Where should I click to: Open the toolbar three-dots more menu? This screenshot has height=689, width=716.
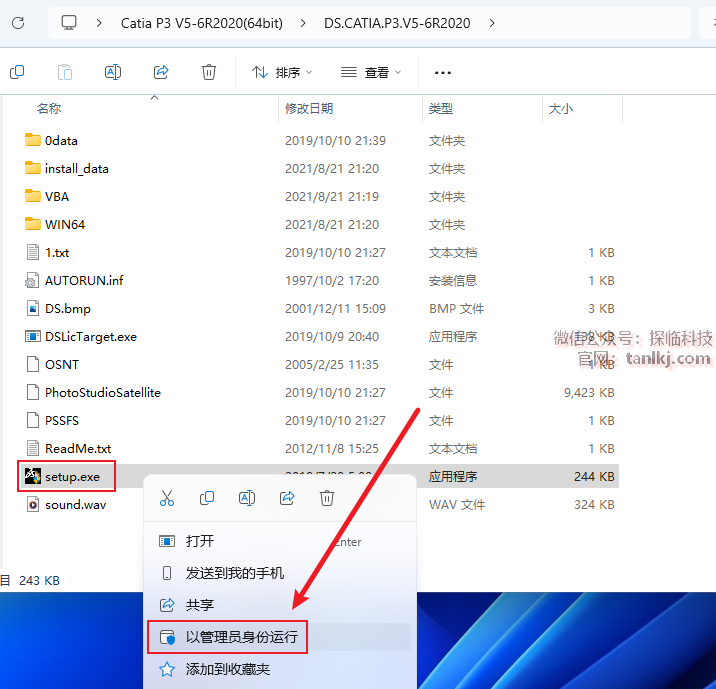[x=442, y=73]
